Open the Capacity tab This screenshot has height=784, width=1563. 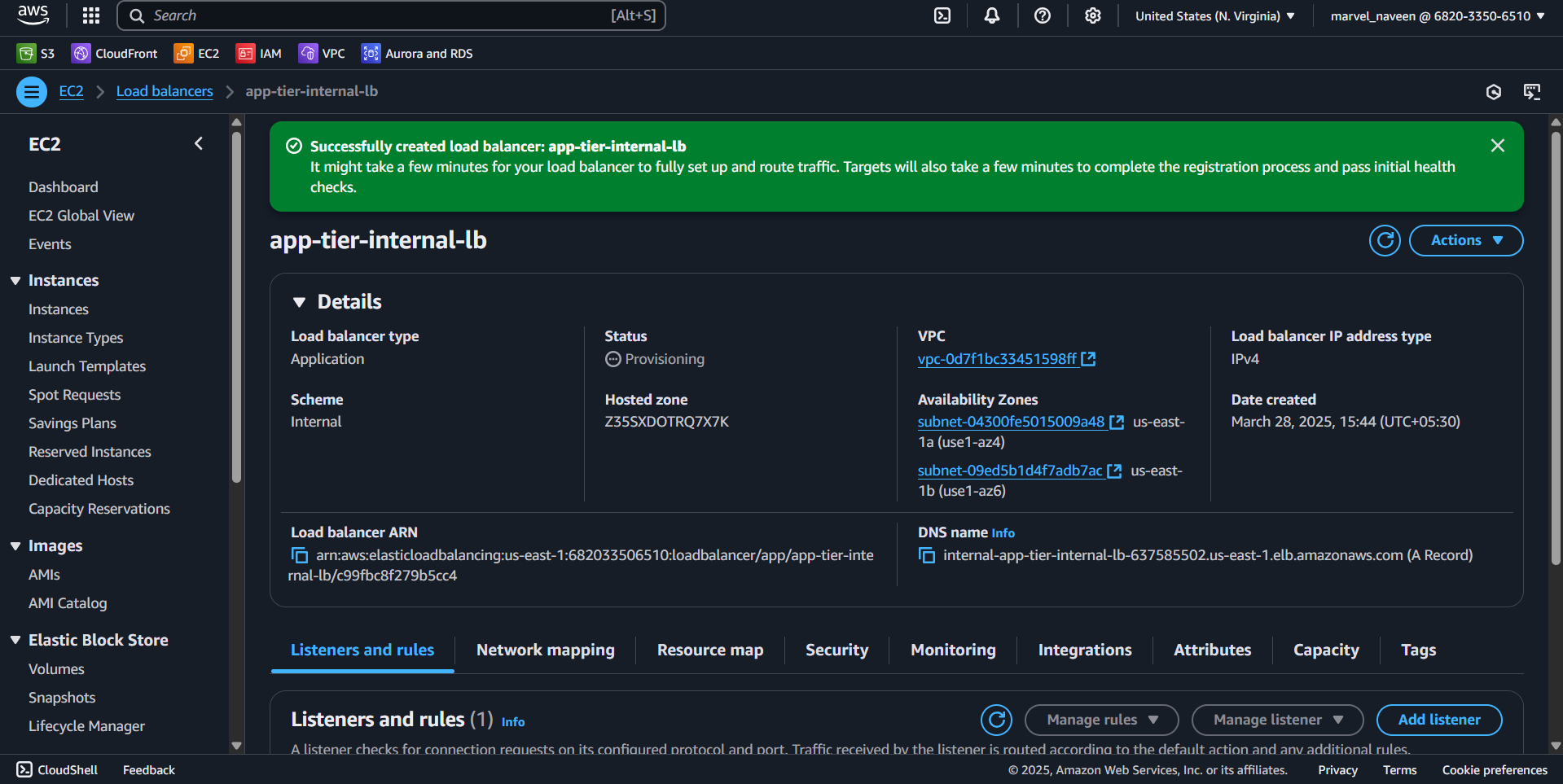pos(1326,650)
